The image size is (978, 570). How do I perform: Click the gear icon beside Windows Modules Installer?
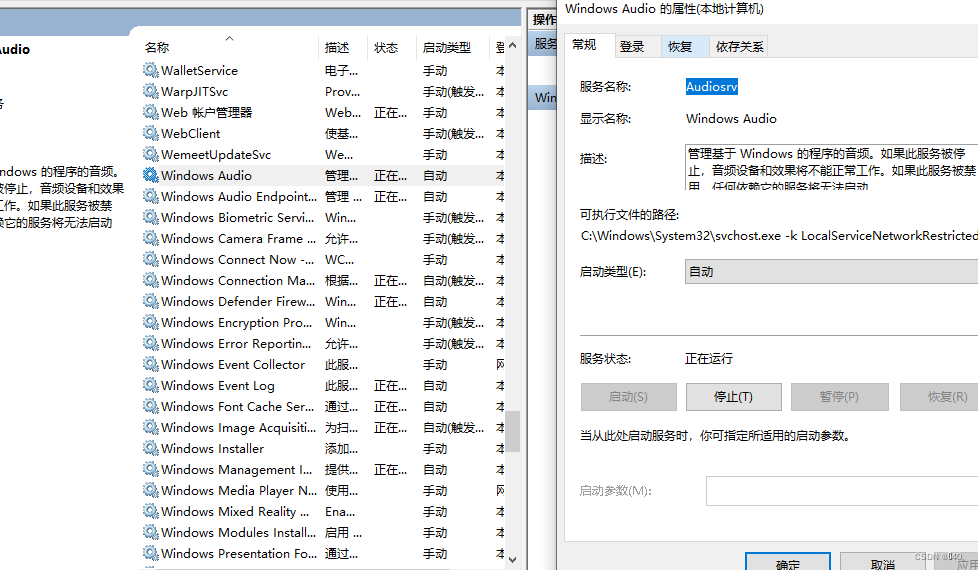coord(150,532)
